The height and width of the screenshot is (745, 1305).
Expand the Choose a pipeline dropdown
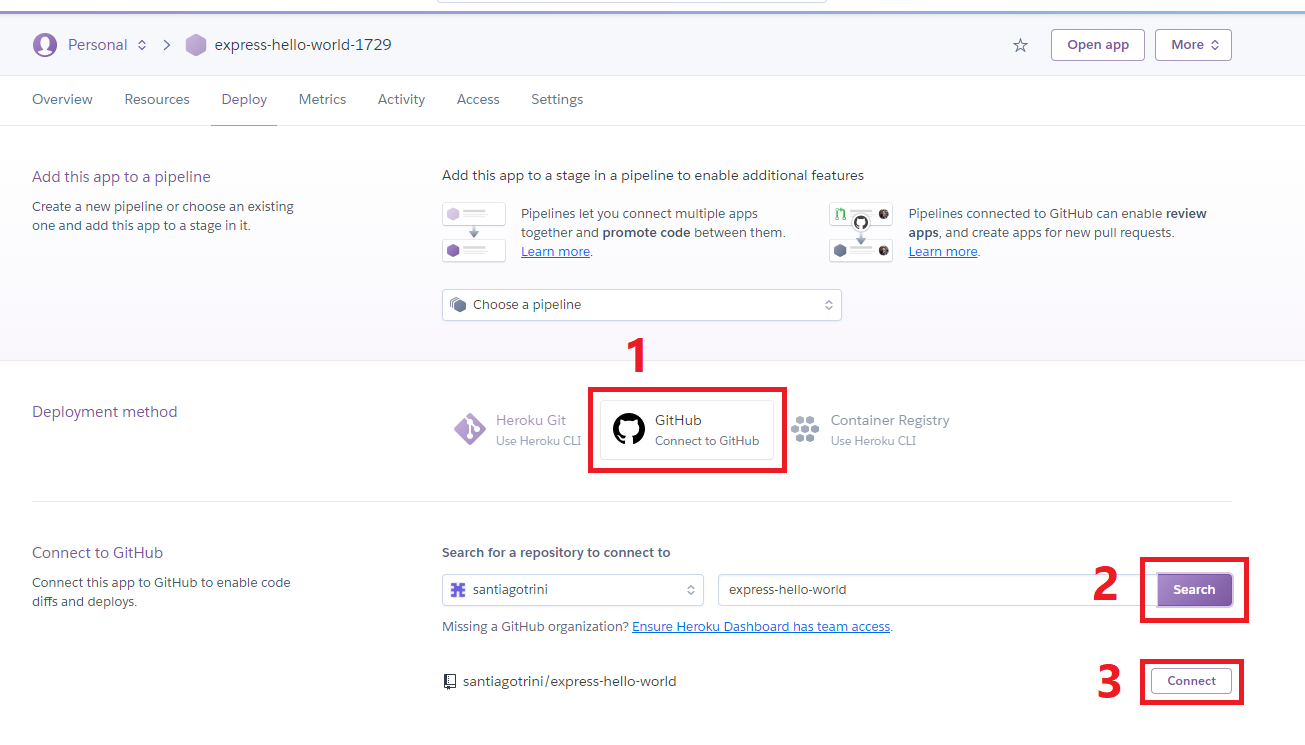click(x=642, y=305)
